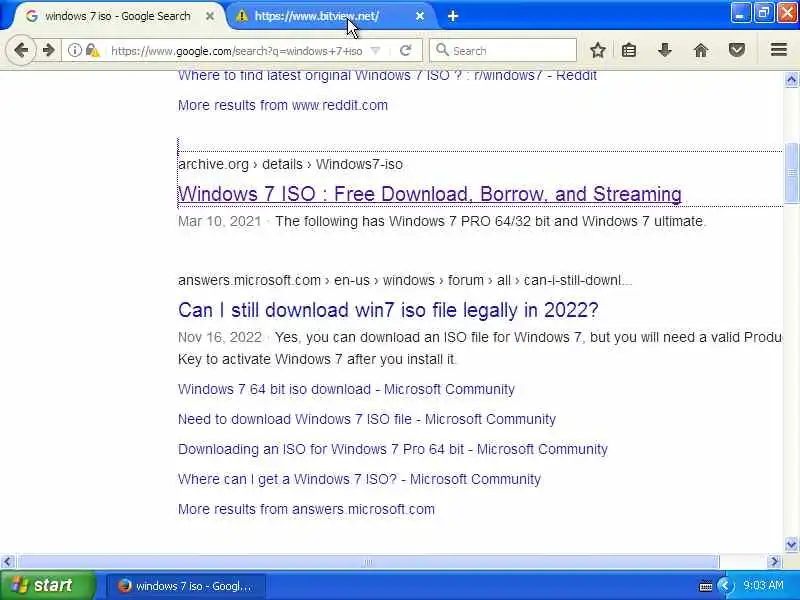This screenshot has height=600, width=800.
Task: Reload the current page
Action: [406, 50]
